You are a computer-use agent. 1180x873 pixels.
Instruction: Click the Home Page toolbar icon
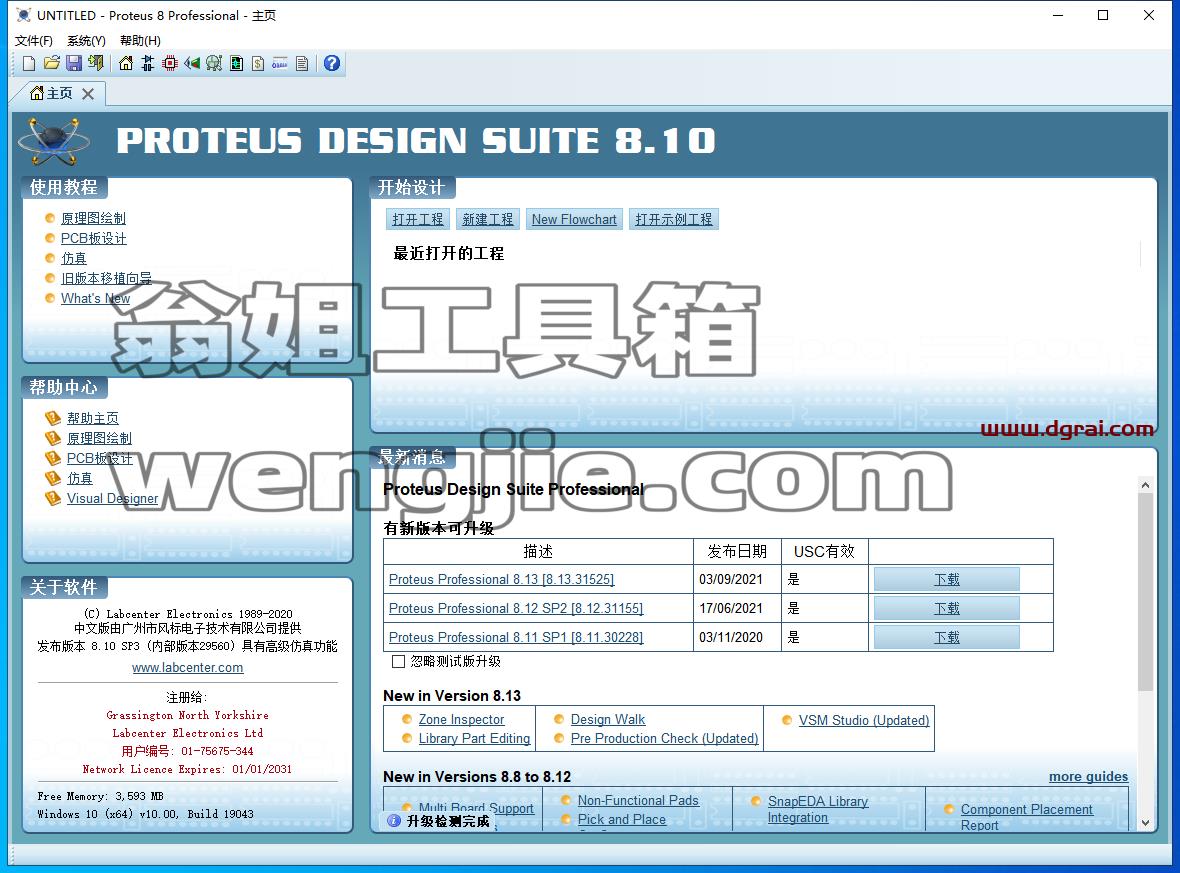126,63
